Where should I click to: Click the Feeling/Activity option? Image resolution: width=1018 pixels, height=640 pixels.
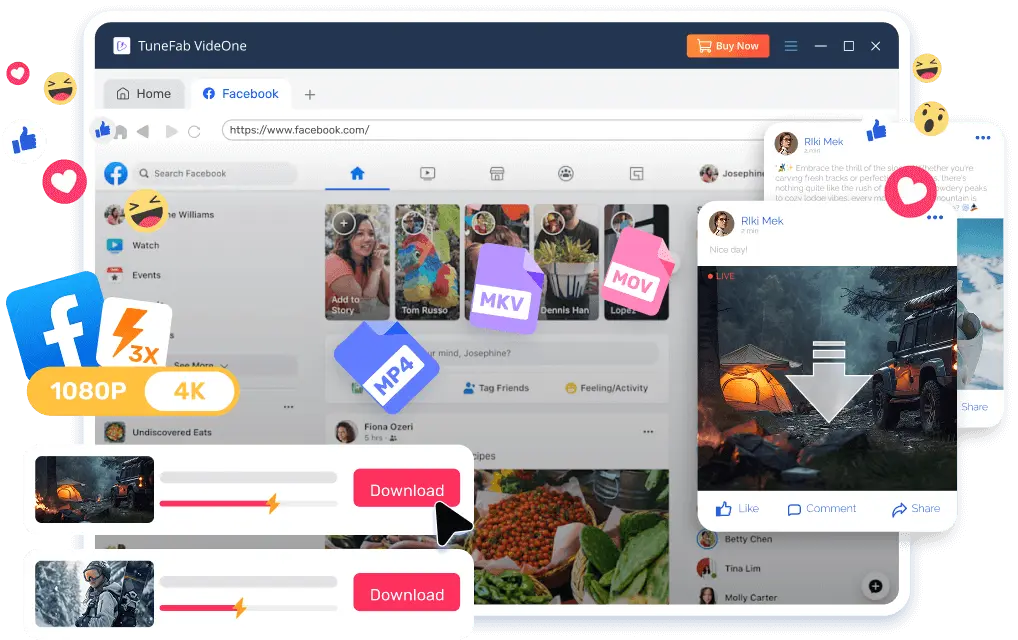click(606, 388)
